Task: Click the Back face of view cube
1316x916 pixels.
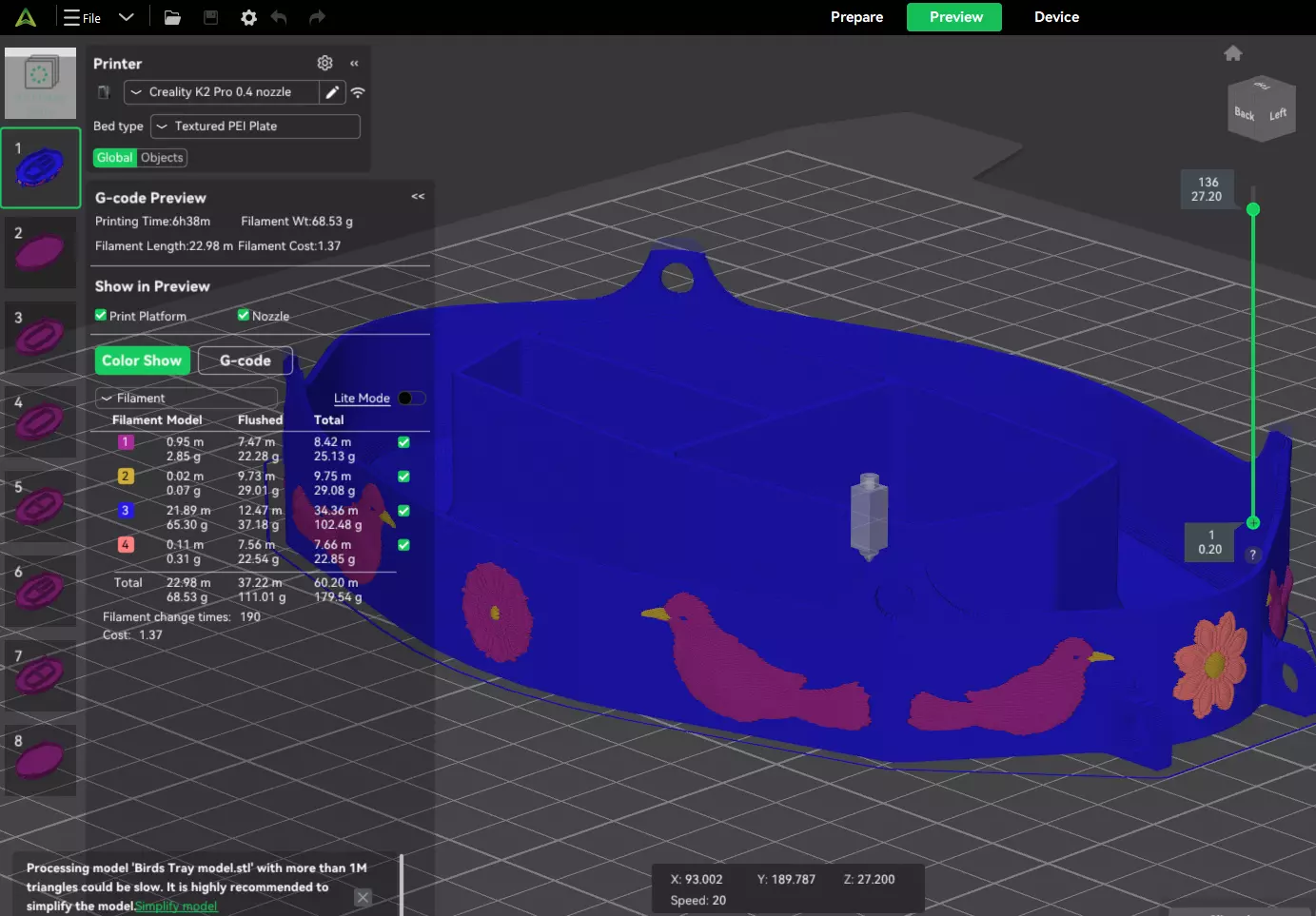Action: (x=1244, y=114)
